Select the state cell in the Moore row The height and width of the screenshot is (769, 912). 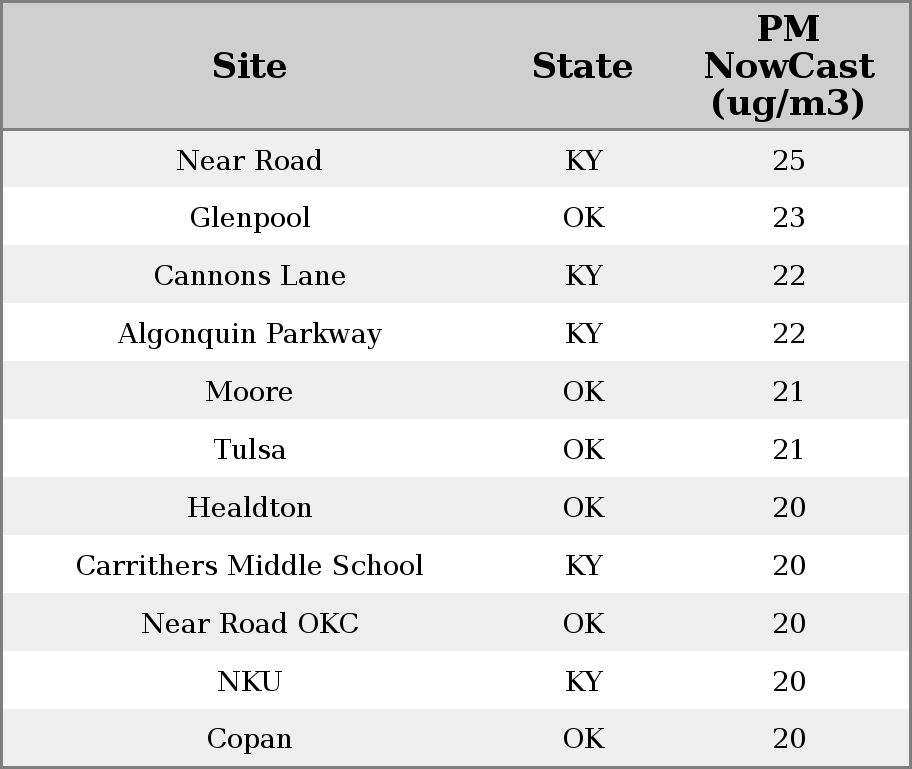[x=583, y=392]
